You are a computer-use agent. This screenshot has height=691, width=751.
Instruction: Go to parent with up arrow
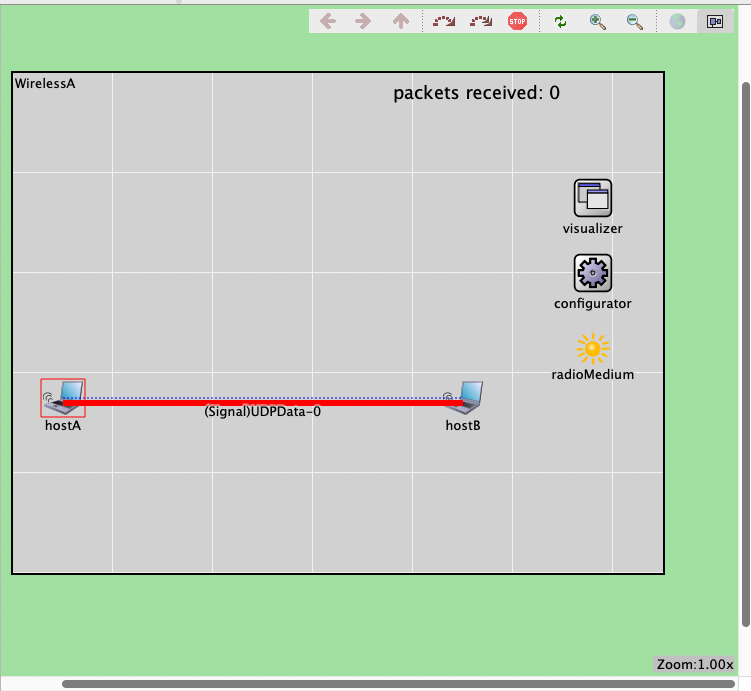pos(401,21)
